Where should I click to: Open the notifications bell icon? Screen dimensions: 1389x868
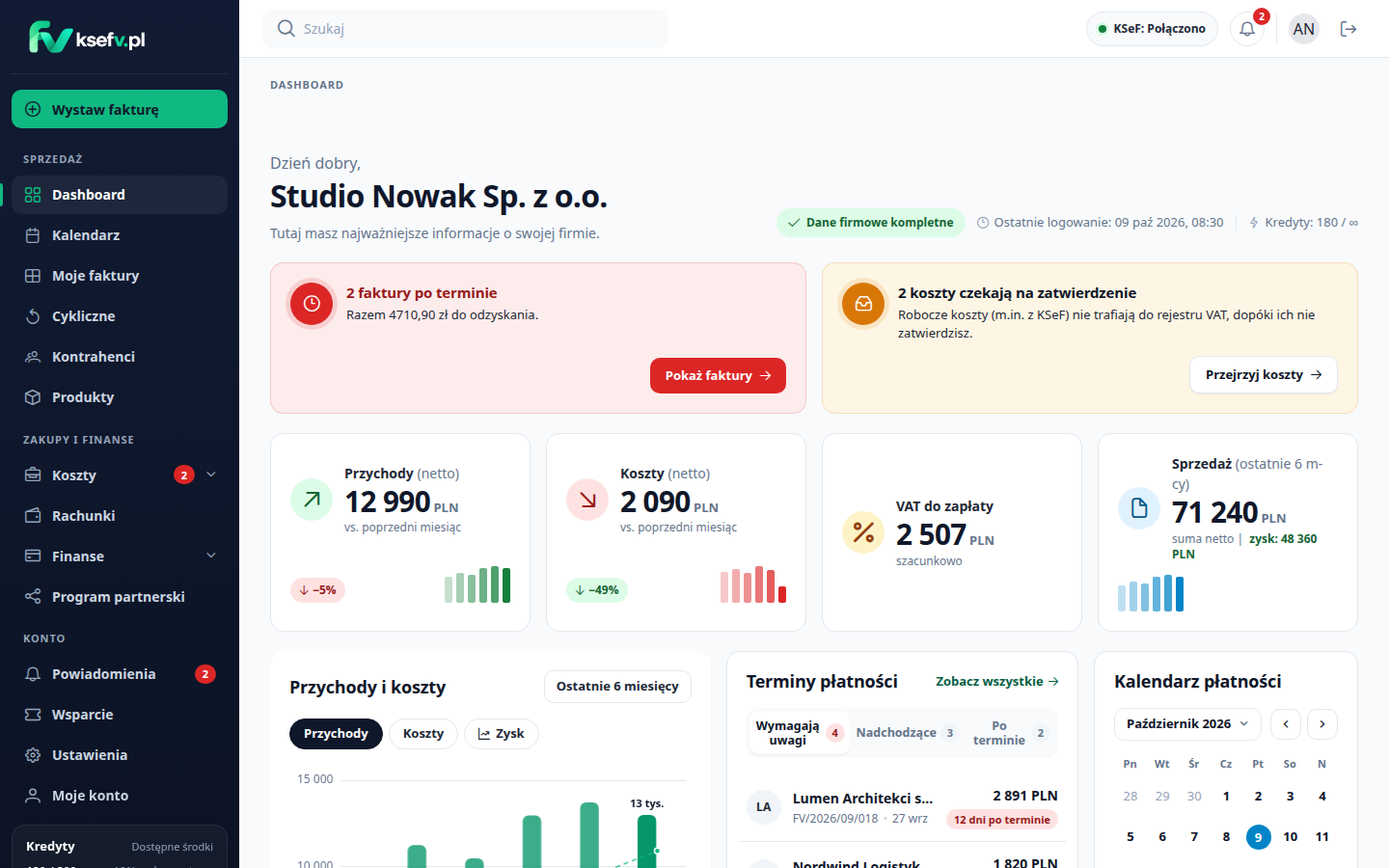click(x=1247, y=29)
